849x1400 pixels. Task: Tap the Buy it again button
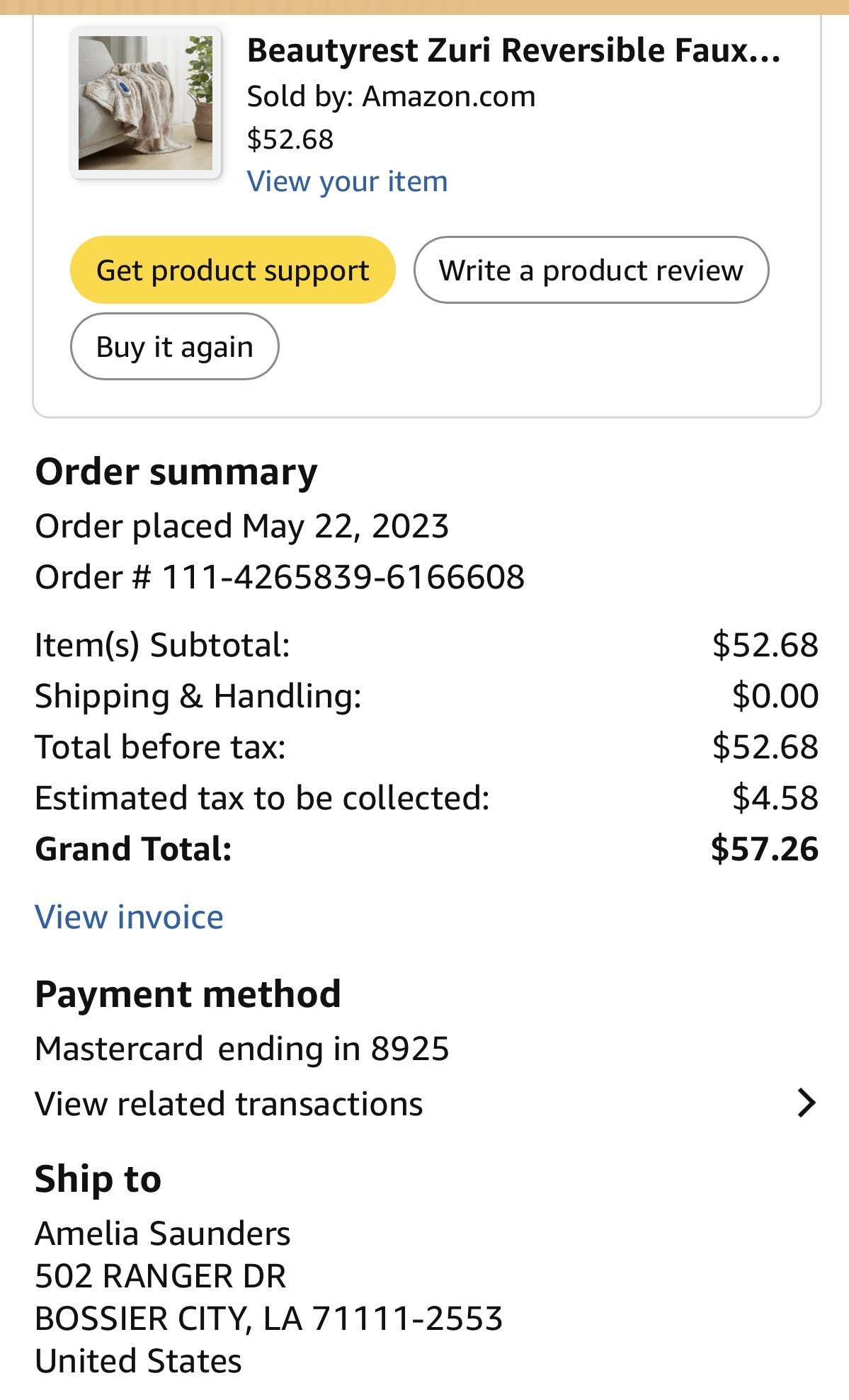pyautogui.click(x=174, y=346)
